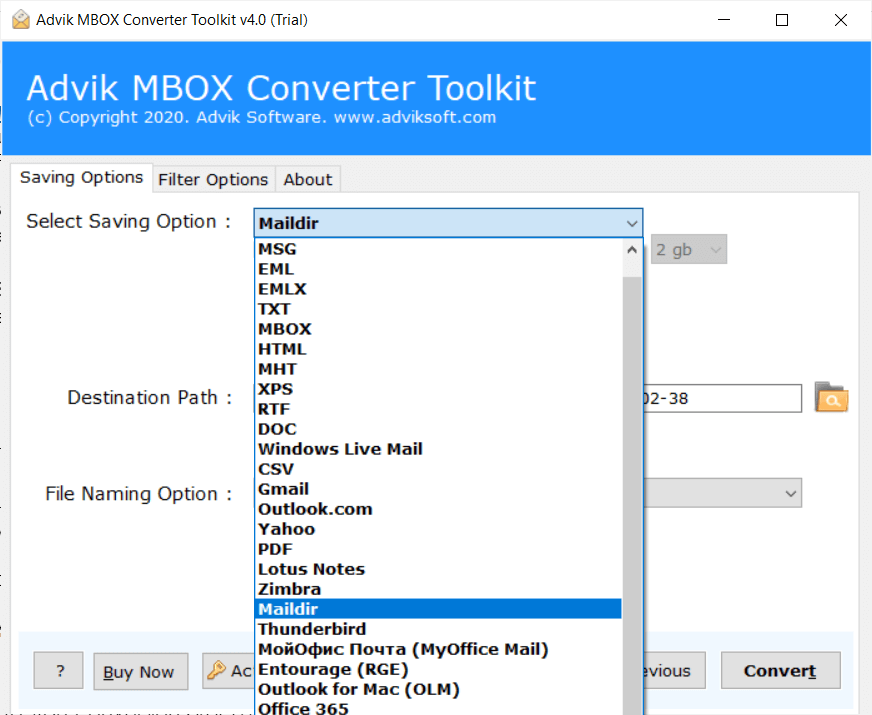Pick PDF from the list
This screenshot has height=715, width=872.
438,549
